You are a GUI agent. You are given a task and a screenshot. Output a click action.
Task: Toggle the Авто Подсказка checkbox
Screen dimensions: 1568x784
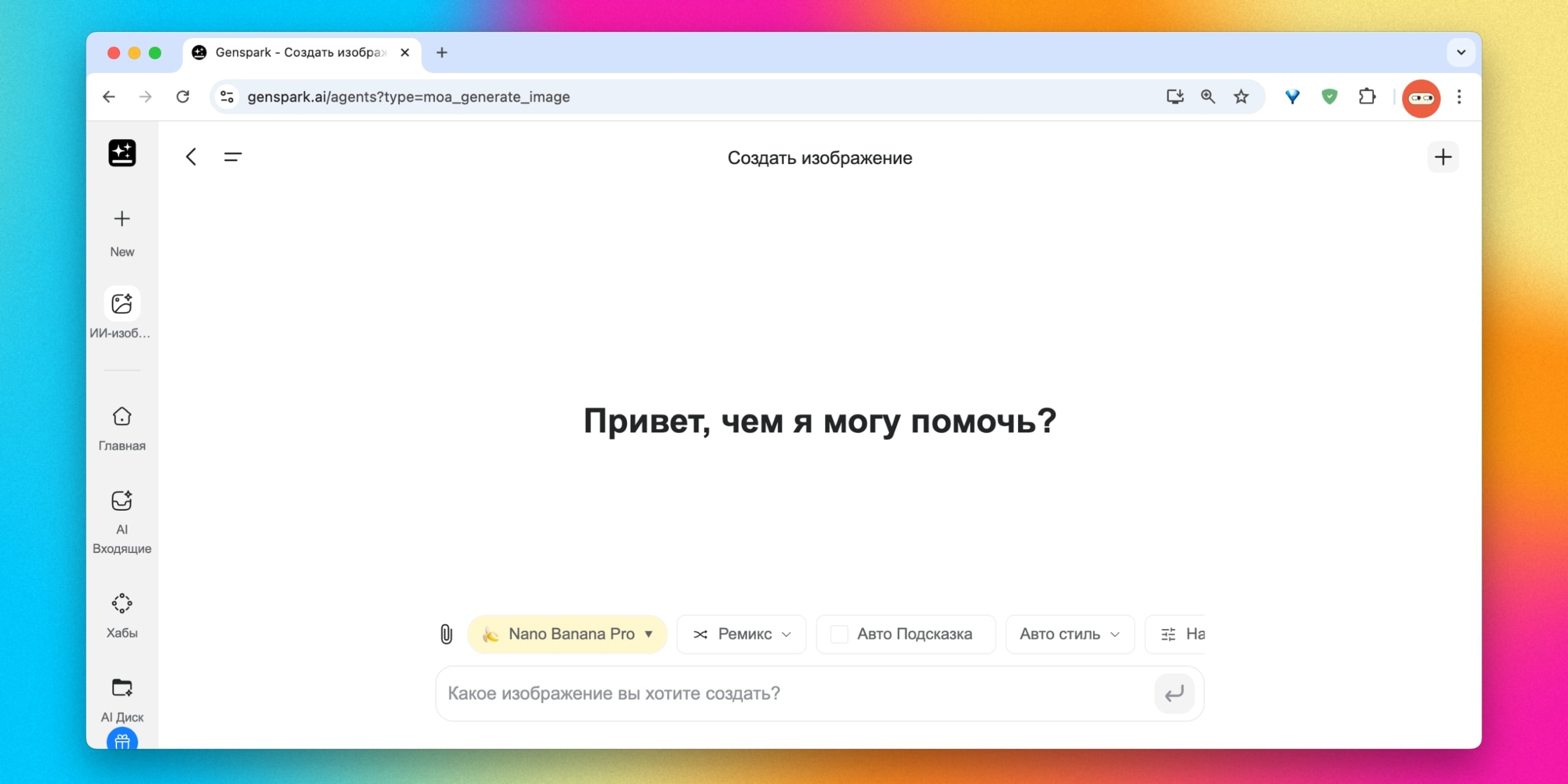pos(838,634)
